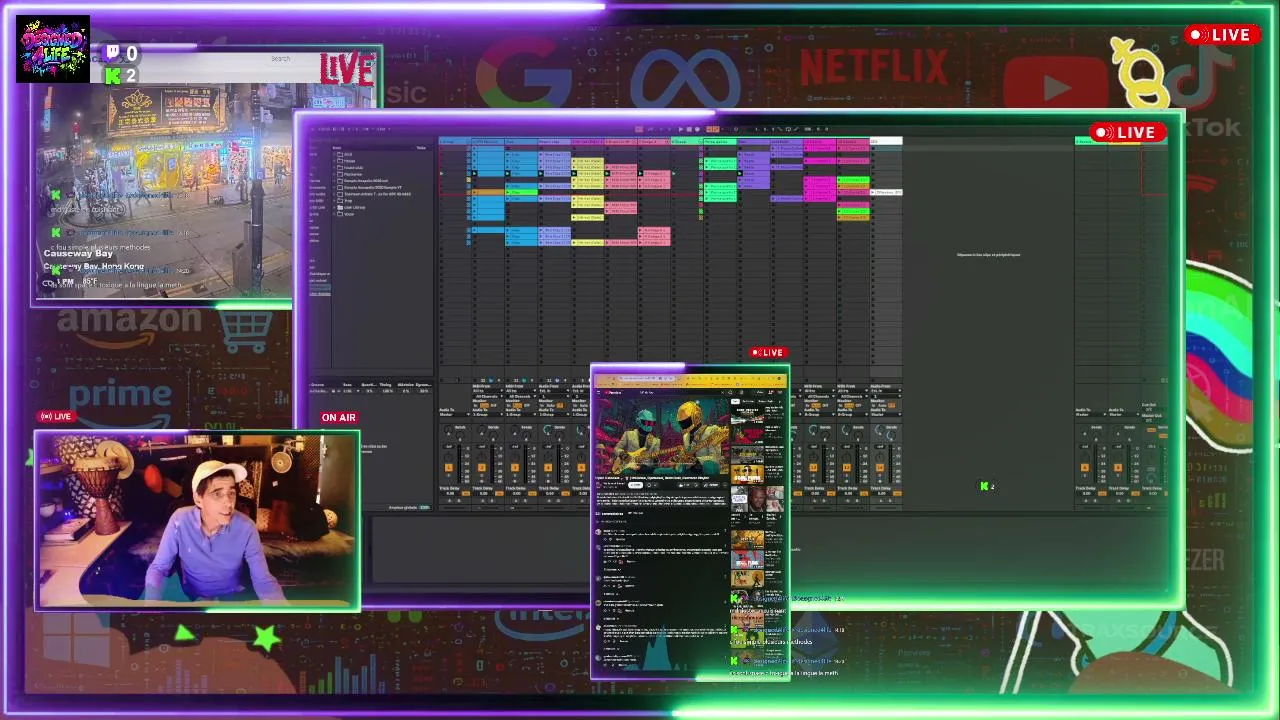Click the first track's Track Delay value
This screenshot has height=720, width=1280.
(451, 493)
